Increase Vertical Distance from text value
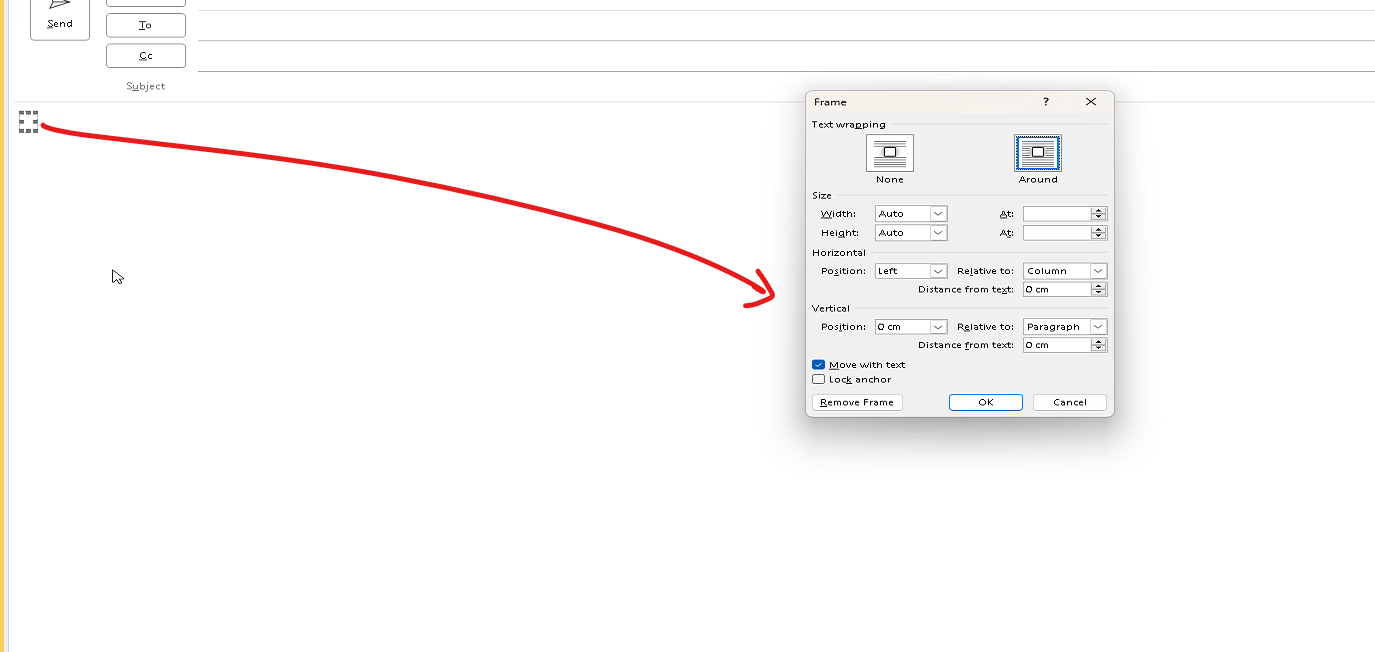1375x652 pixels. click(1099, 341)
